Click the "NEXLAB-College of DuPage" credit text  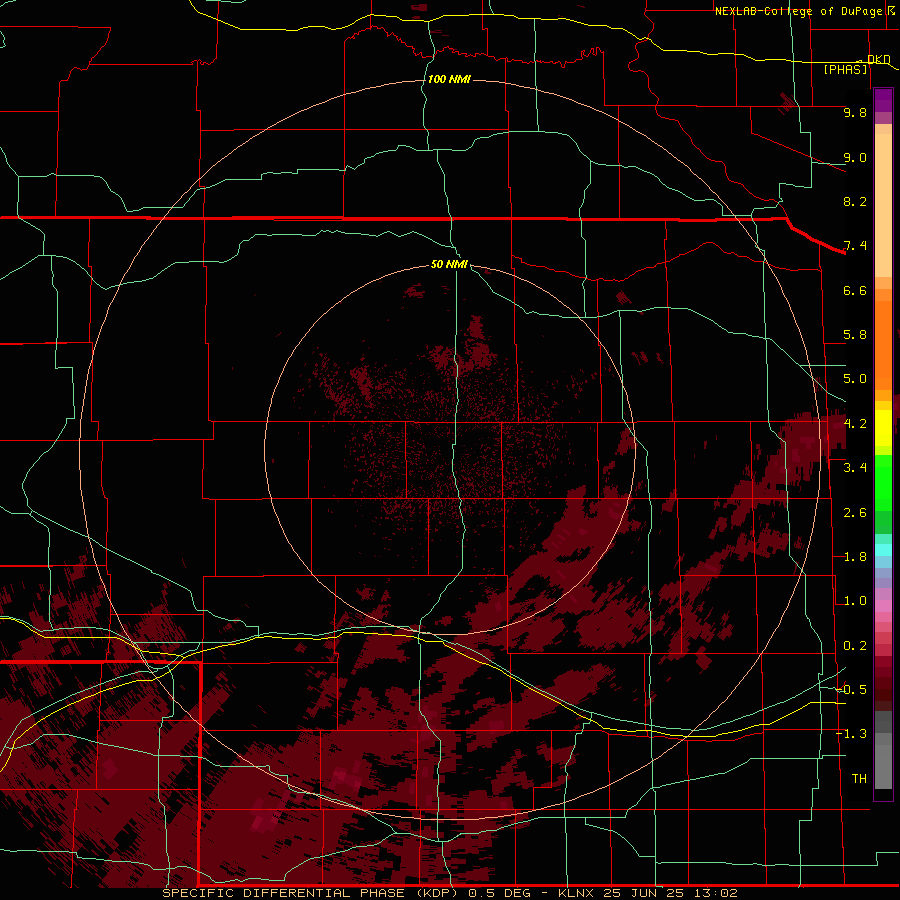click(800, 11)
